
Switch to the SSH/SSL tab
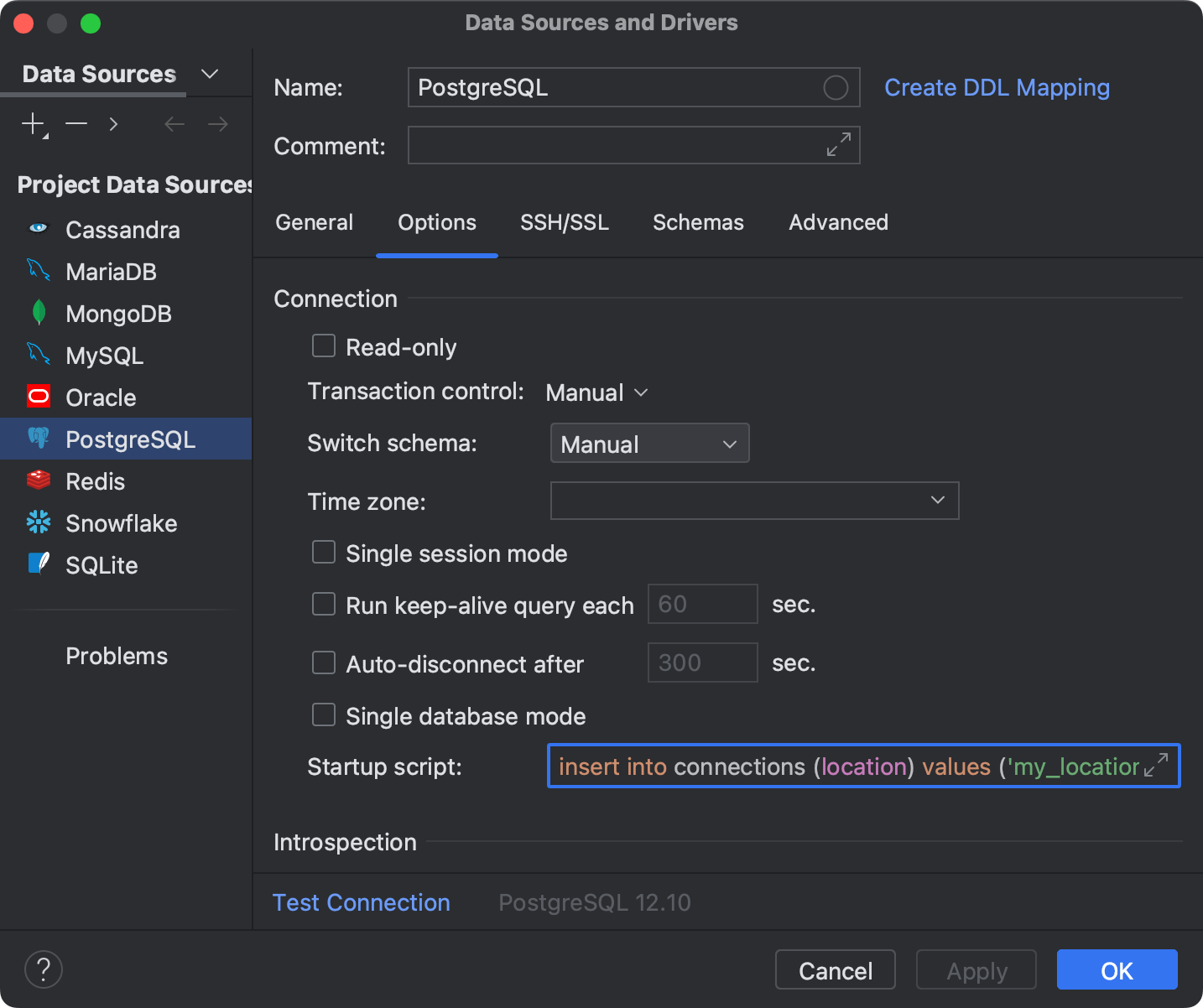(564, 222)
